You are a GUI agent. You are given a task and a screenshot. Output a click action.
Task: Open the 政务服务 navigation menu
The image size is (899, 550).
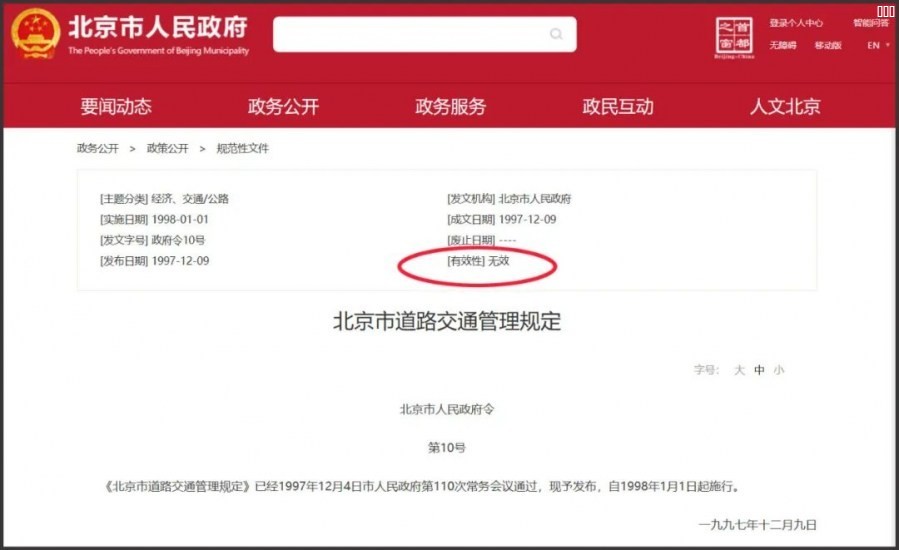pyautogui.click(x=450, y=107)
